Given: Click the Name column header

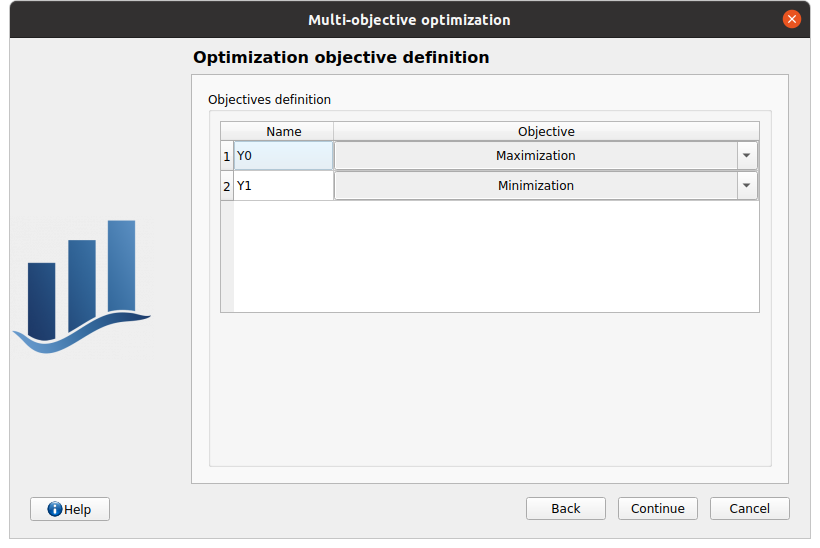Looking at the screenshot, I should click(283, 132).
